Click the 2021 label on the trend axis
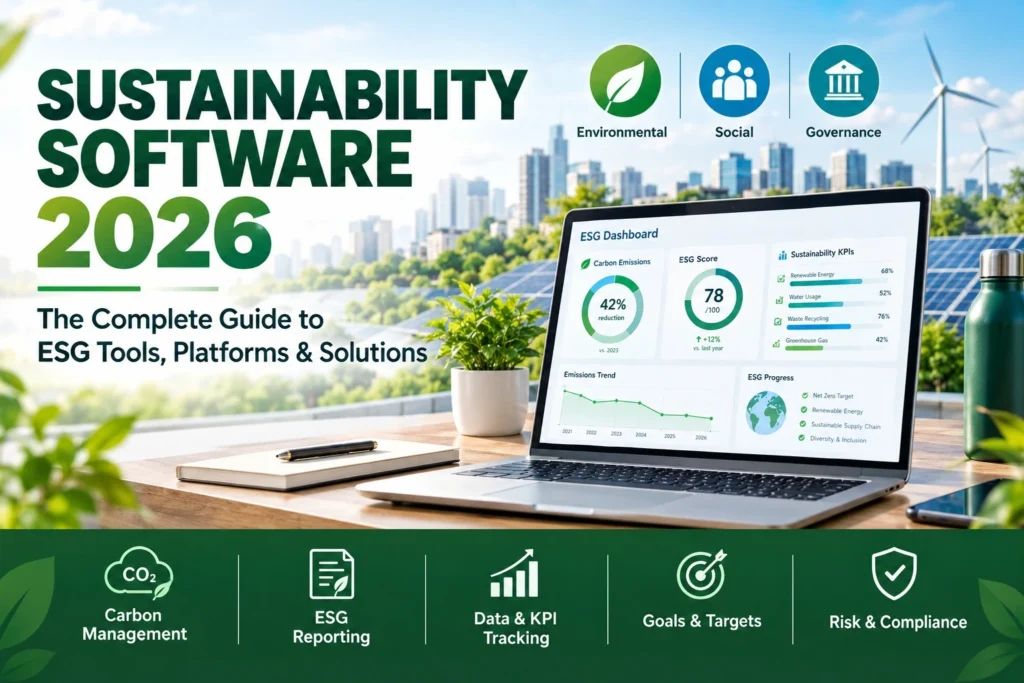 click(x=567, y=432)
